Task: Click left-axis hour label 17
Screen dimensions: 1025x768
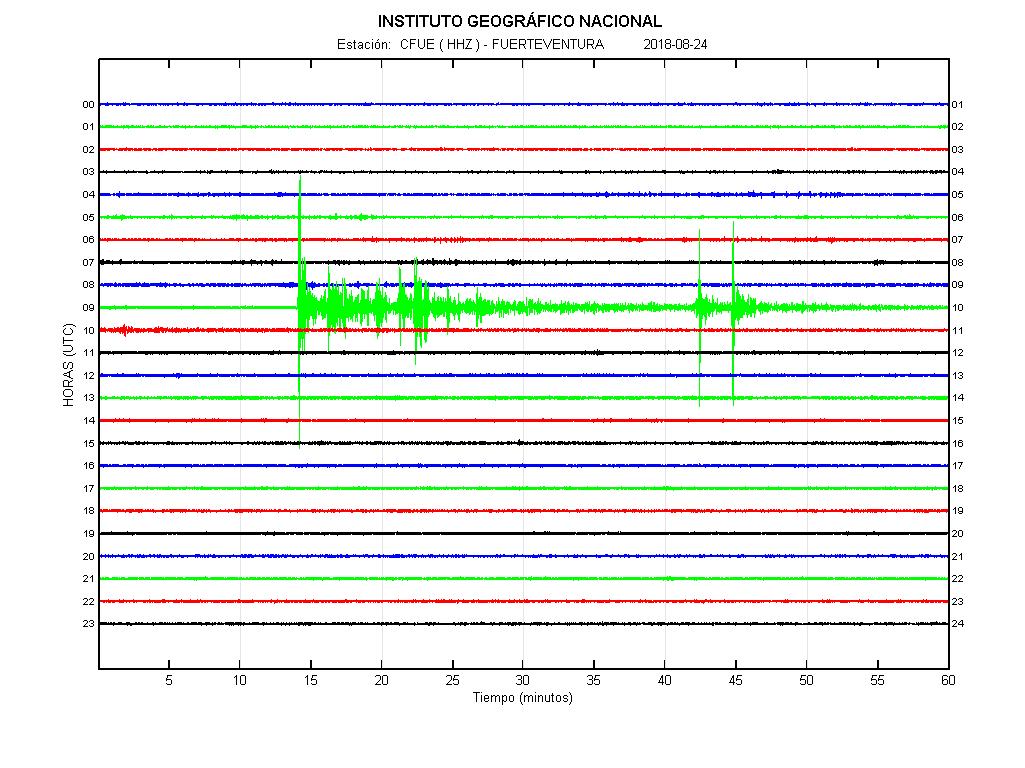Action: pos(88,489)
